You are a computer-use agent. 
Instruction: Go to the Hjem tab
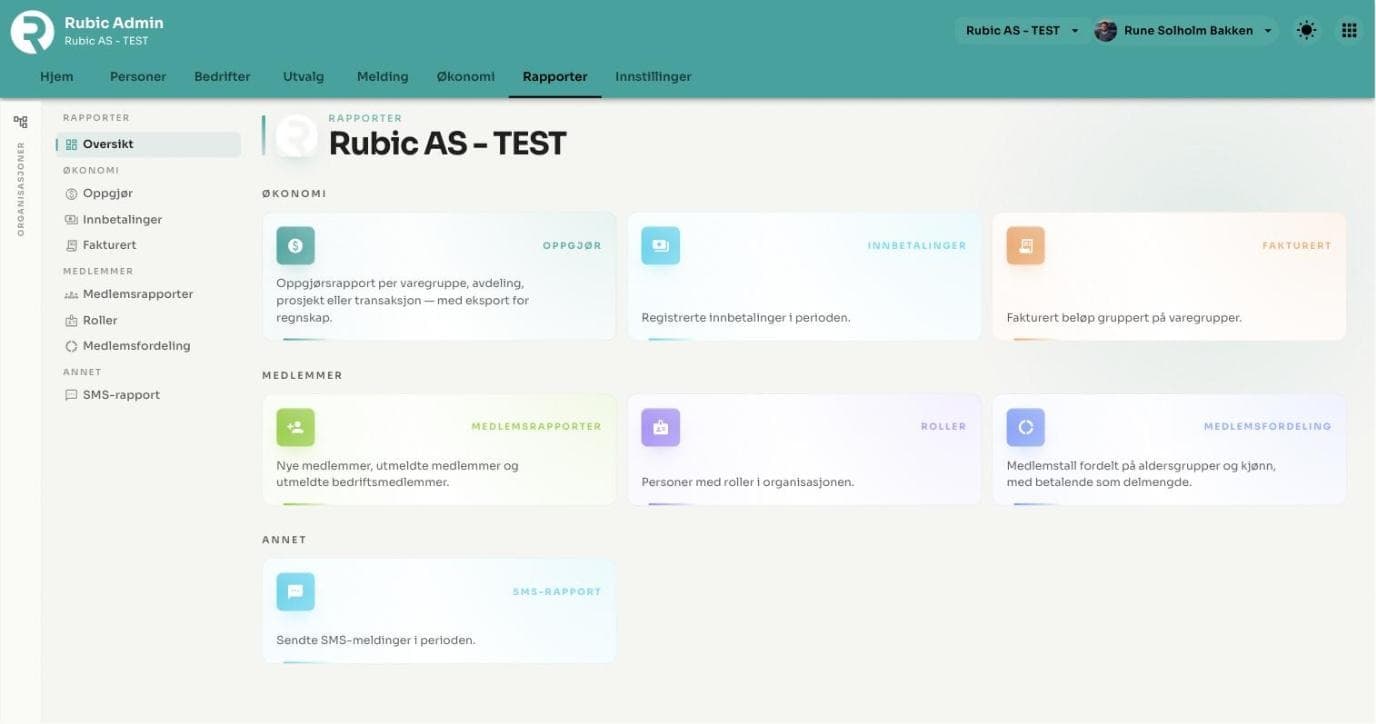click(57, 77)
